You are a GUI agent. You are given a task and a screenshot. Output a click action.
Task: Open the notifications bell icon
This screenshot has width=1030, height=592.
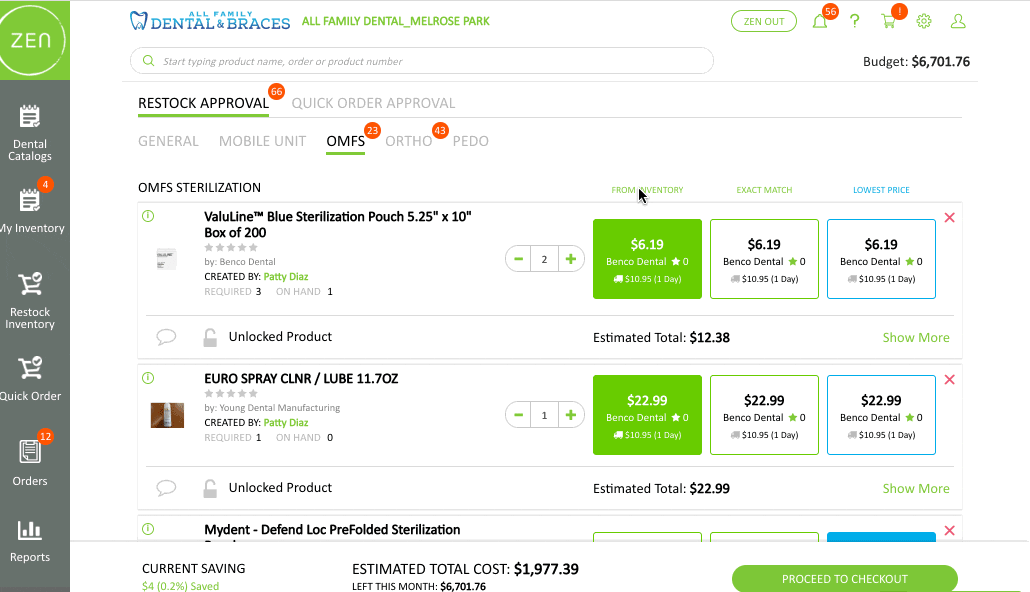click(820, 21)
